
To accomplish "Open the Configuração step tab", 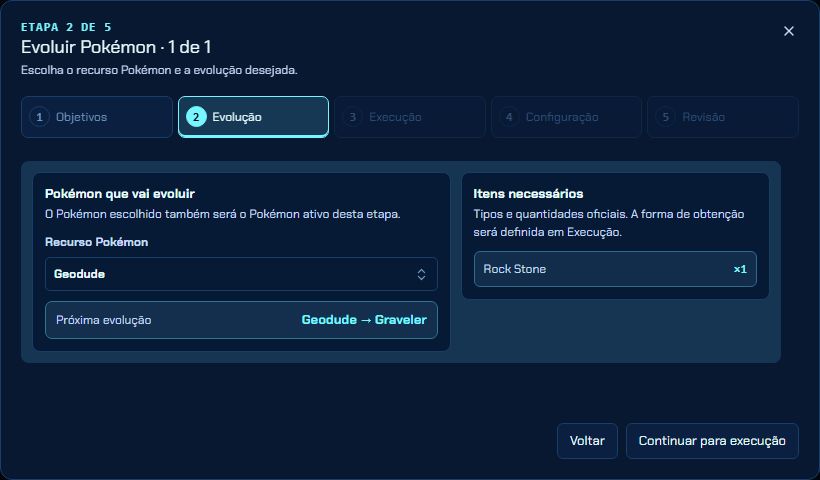I will tap(566, 117).
